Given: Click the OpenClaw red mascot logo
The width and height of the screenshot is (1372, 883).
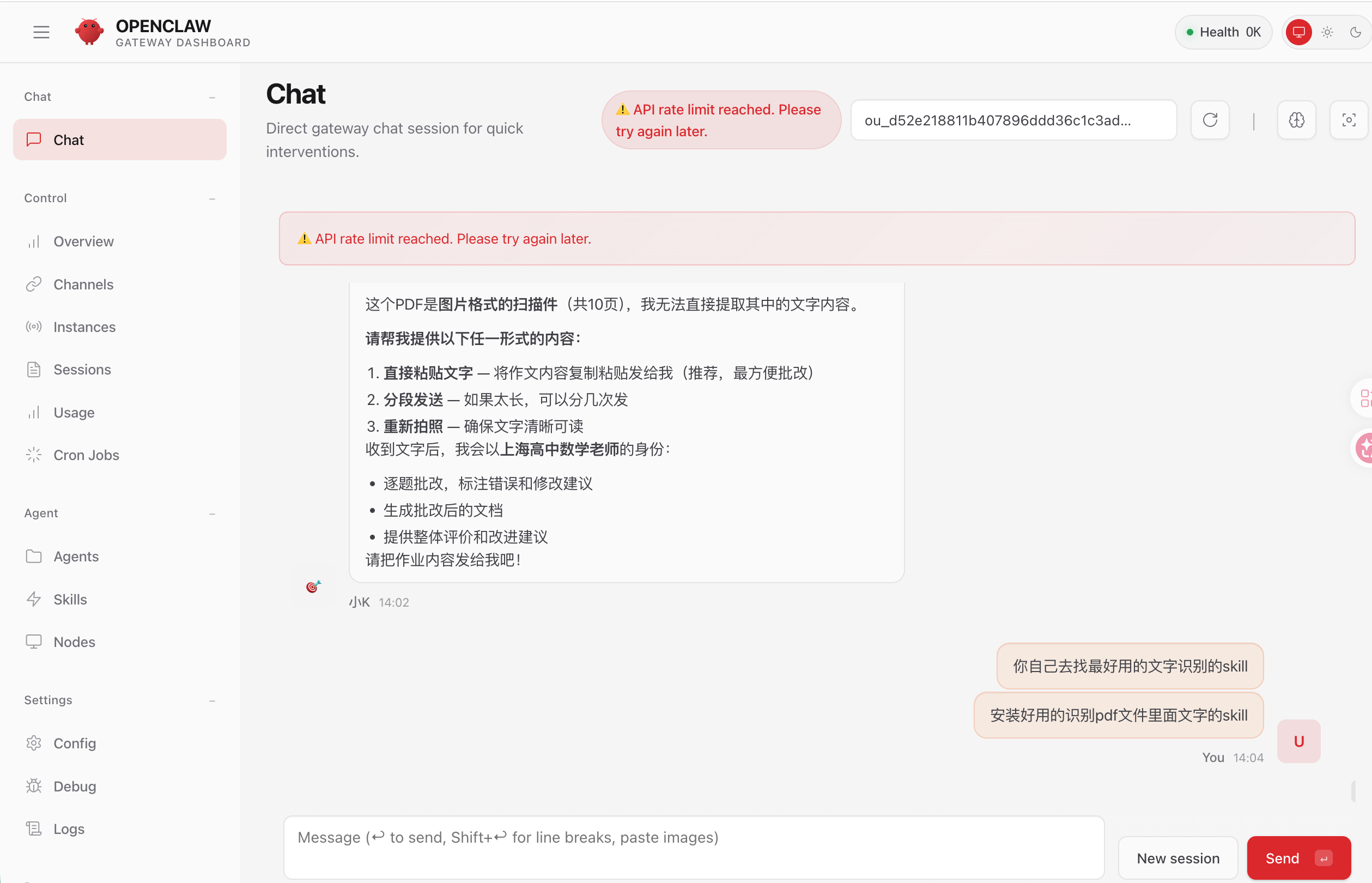Looking at the screenshot, I should (89, 32).
